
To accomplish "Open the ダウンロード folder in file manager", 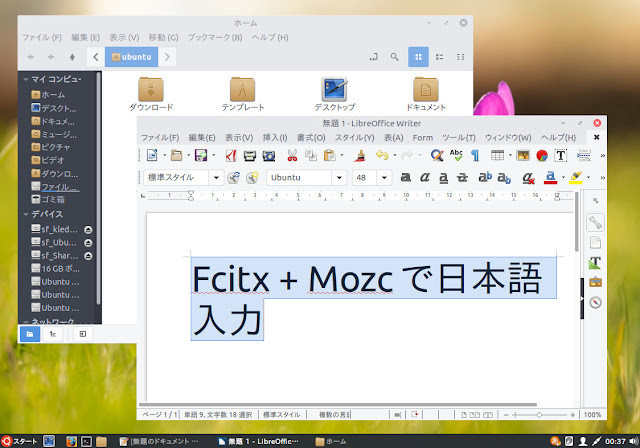I will pyautogui.click(x=151, y=94).
